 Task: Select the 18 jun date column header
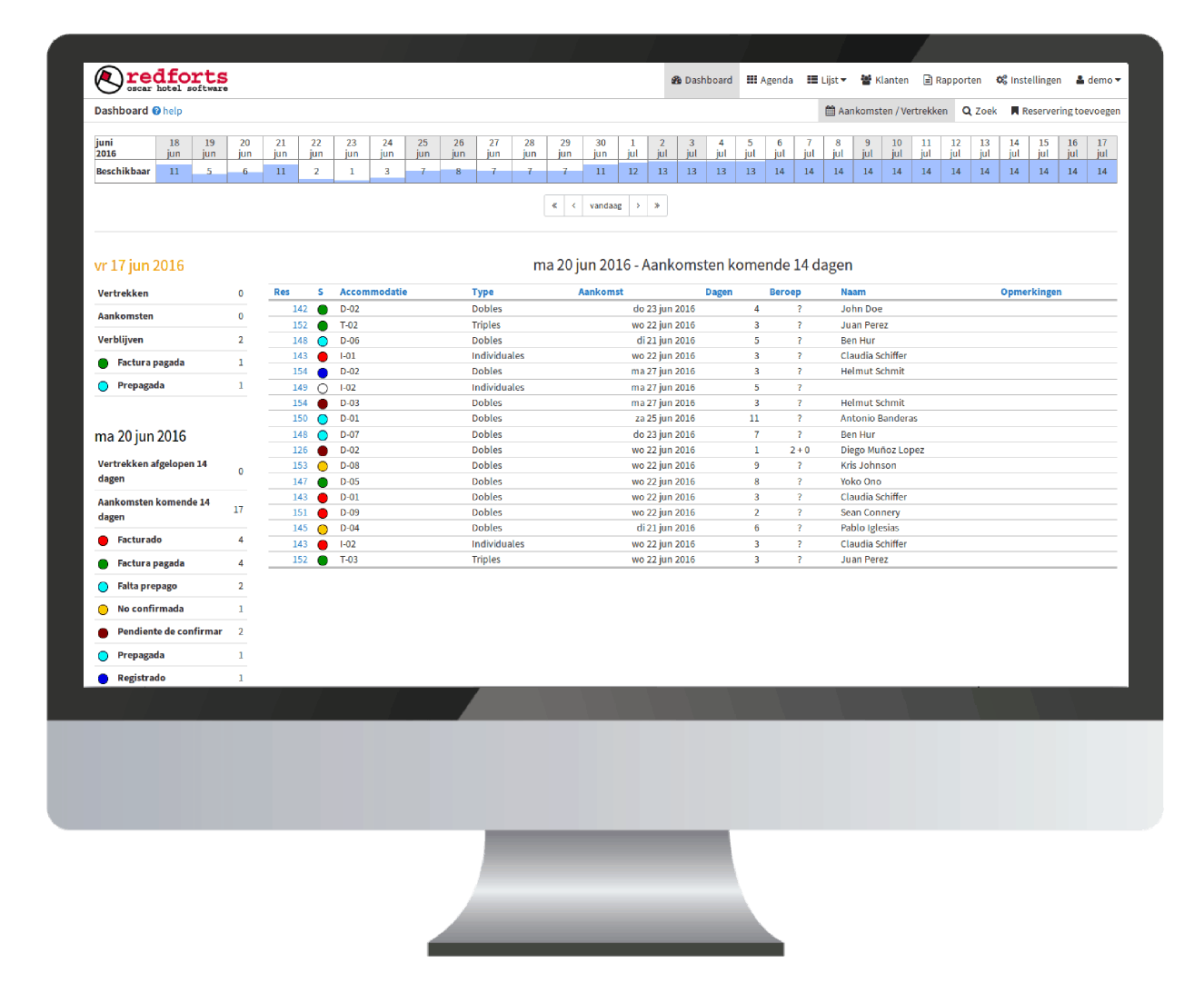(174, 148)
